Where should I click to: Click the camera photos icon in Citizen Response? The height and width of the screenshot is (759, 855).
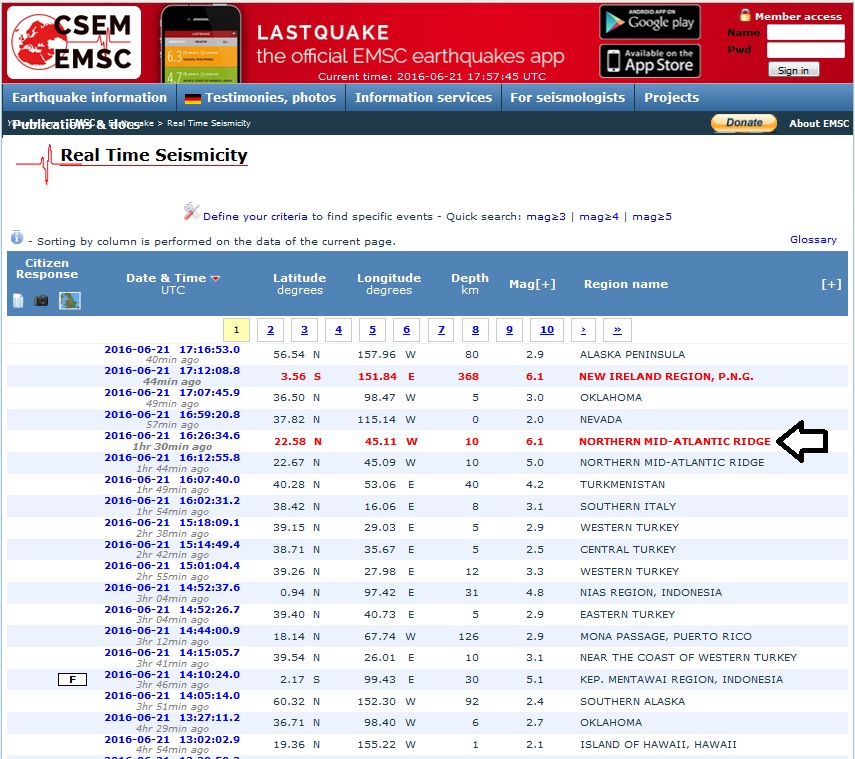click(x=41, y=300)
